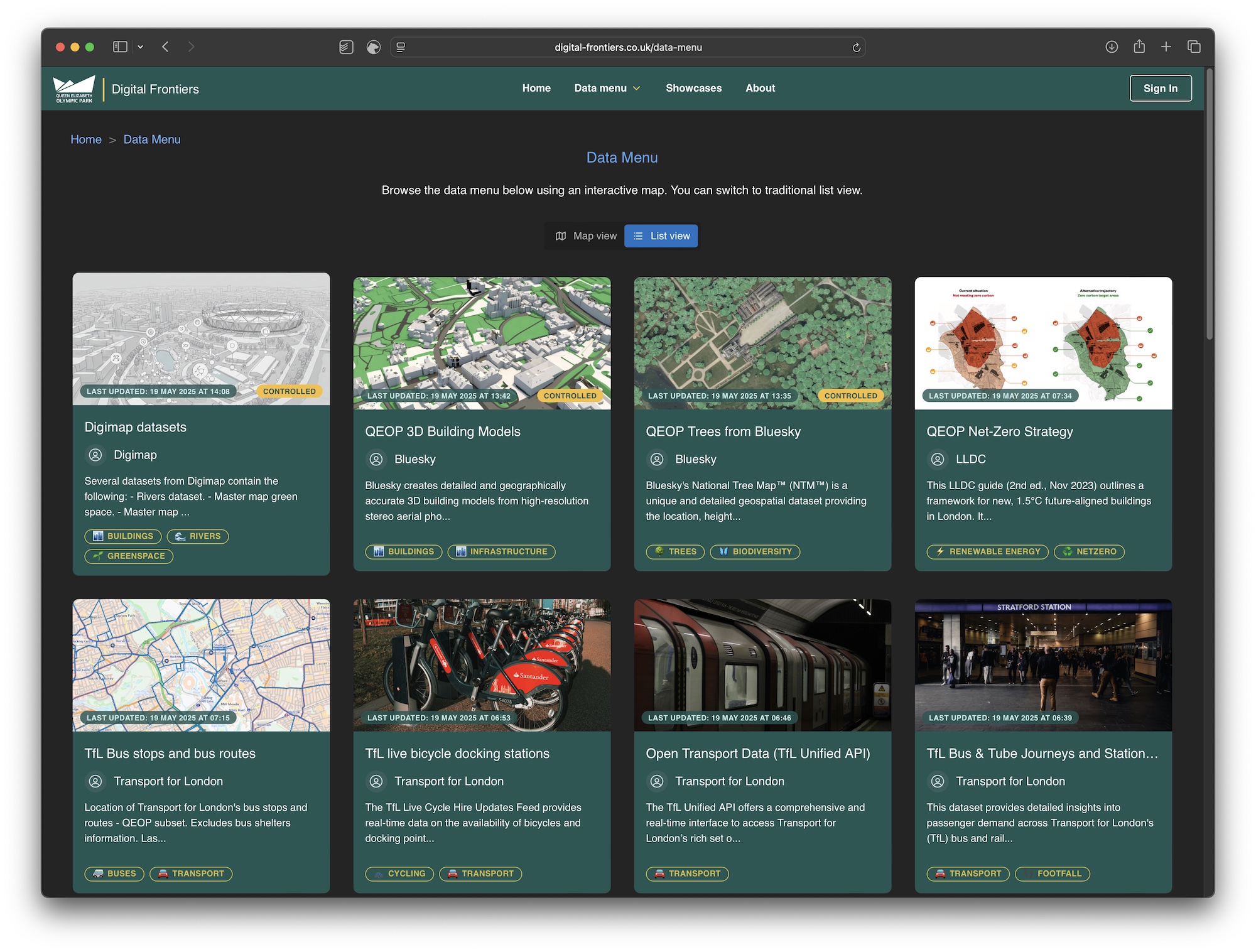The width and height of the screenshot is (1256, 952).
Task: Select the RIVERS tag
Action: [198, 536]
